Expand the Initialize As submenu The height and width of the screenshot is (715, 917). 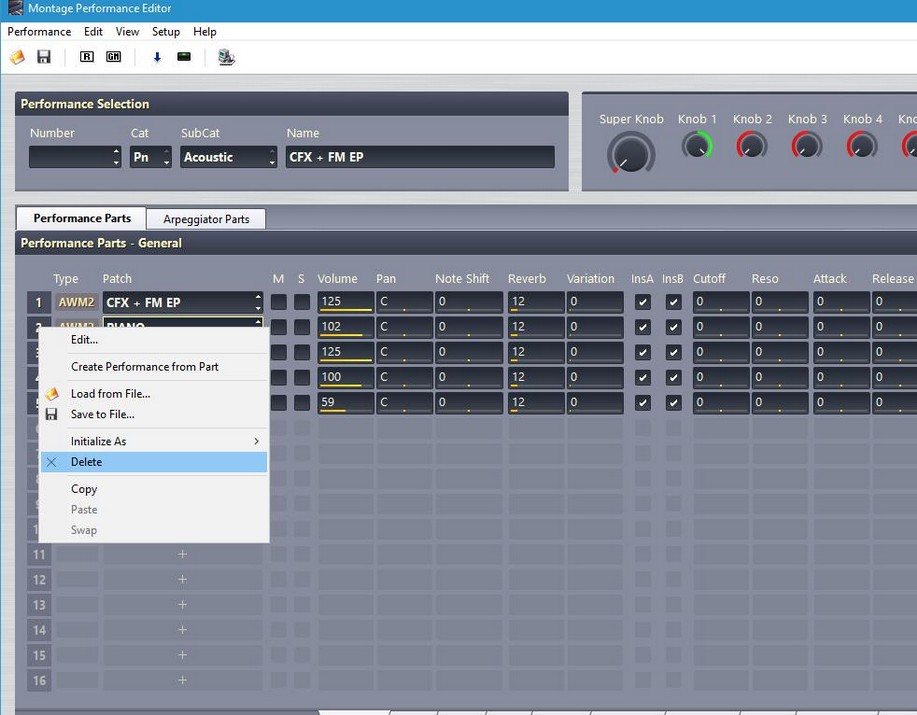pos(154,441)
